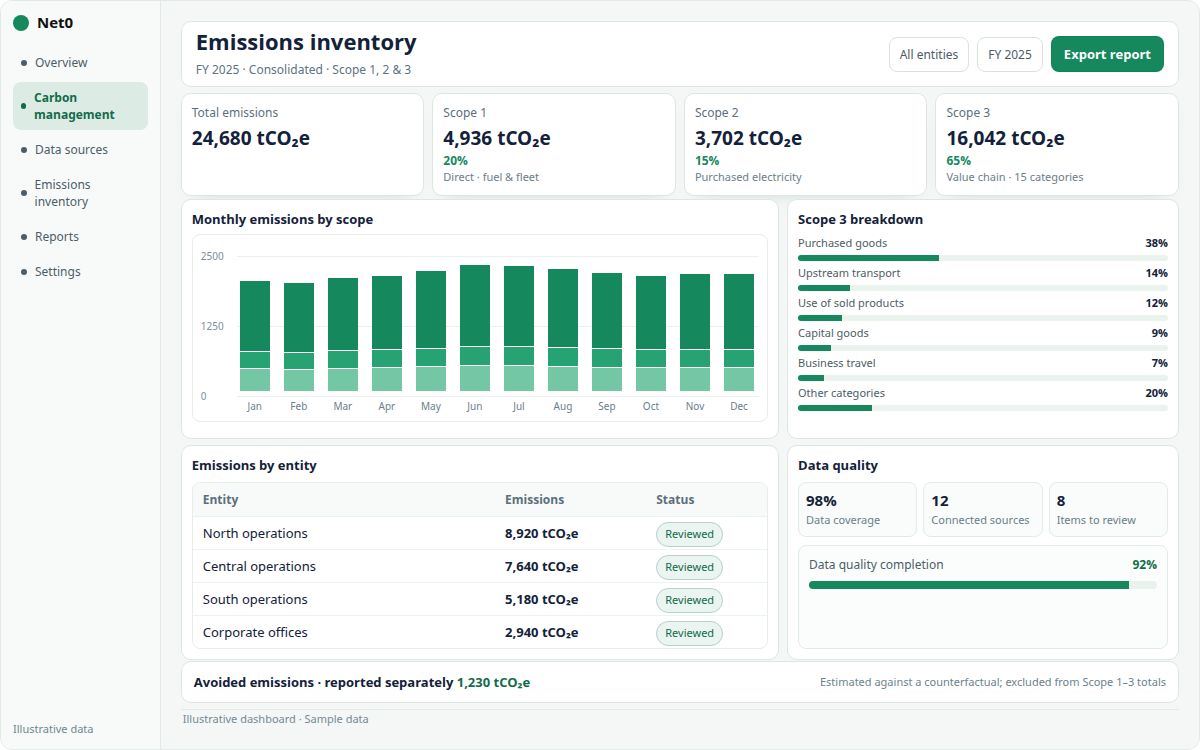1200x750 pixels.
Task: Click the Upstream transport progress bar
Action: pos(983,288)
